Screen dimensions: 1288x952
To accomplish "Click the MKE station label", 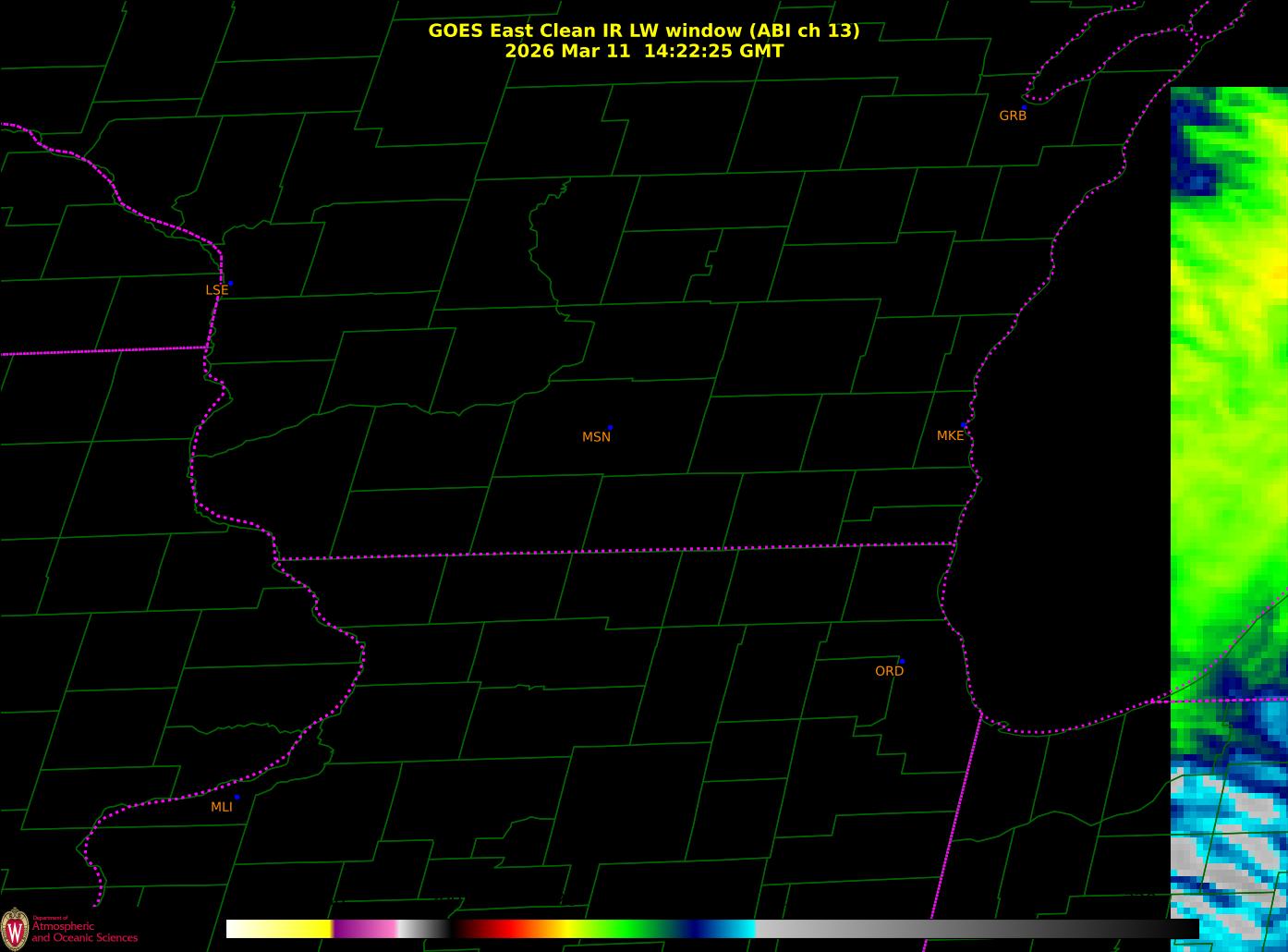I will [950, 435].
